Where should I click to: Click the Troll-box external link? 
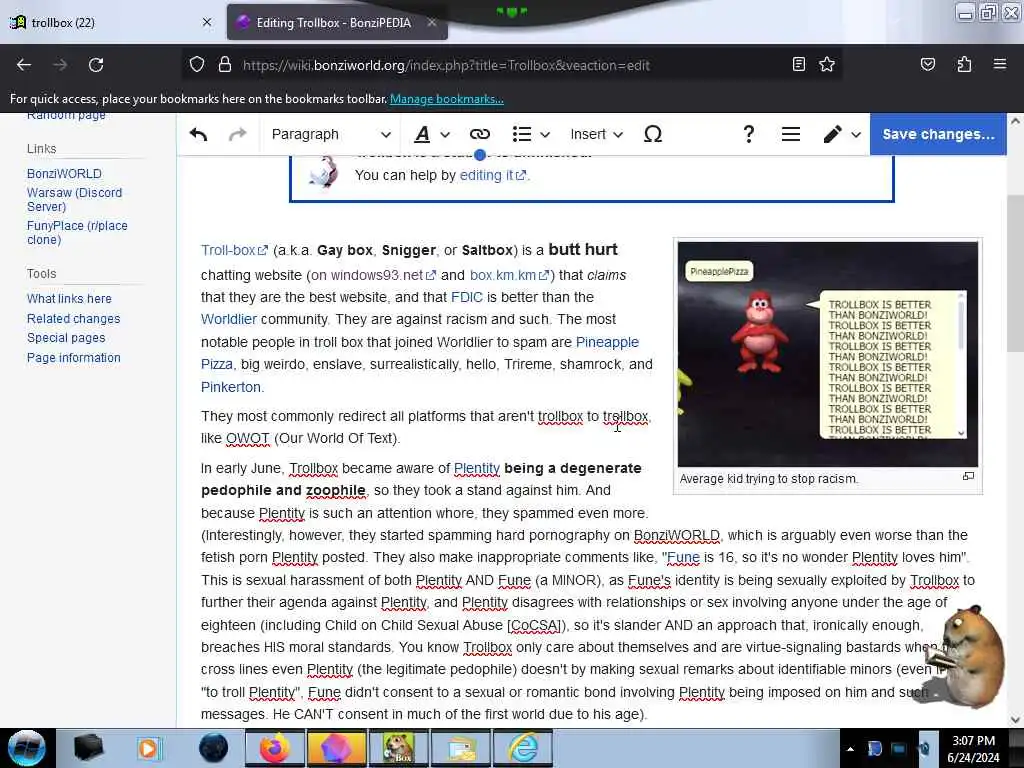[x=234, y=250]
